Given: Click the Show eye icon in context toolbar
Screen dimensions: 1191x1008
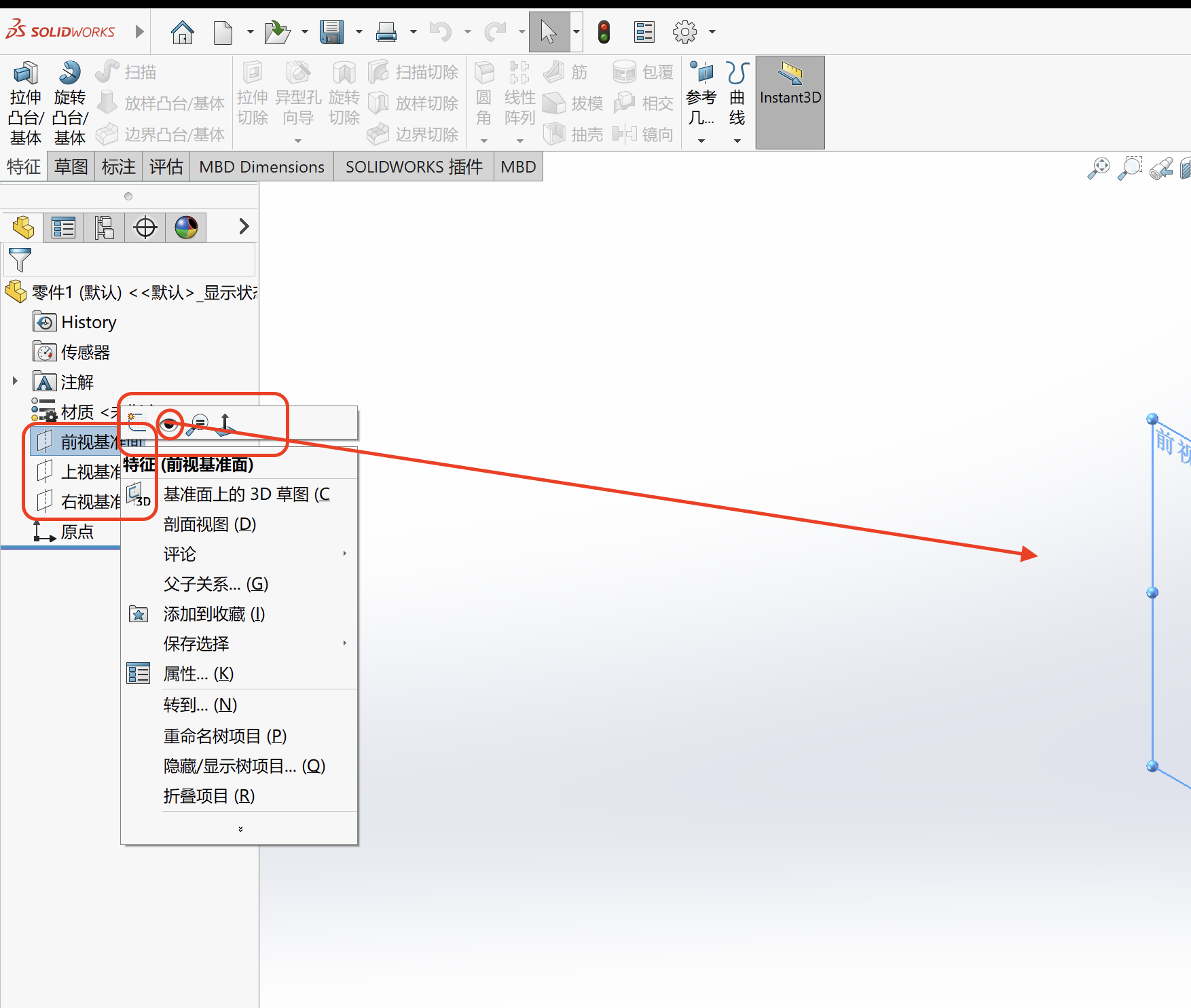Looking at the screenshot, I should click(x=169, y=425).
